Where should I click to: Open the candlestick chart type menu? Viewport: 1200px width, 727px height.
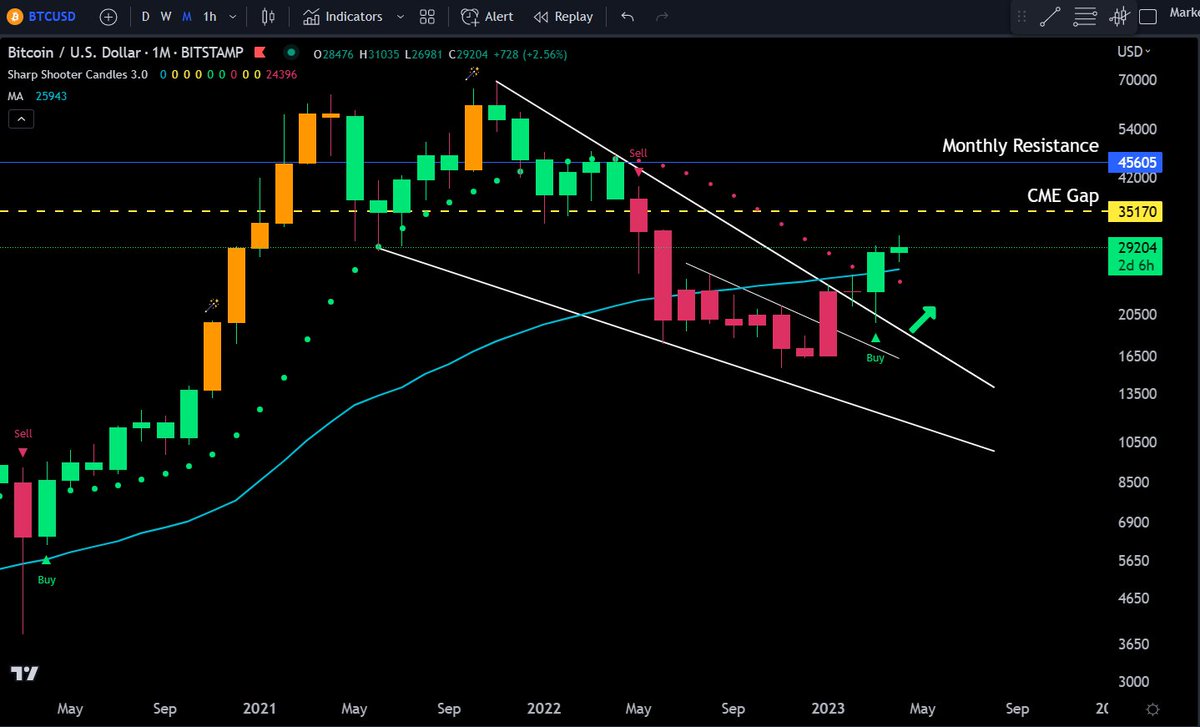[x=268, y=17]
